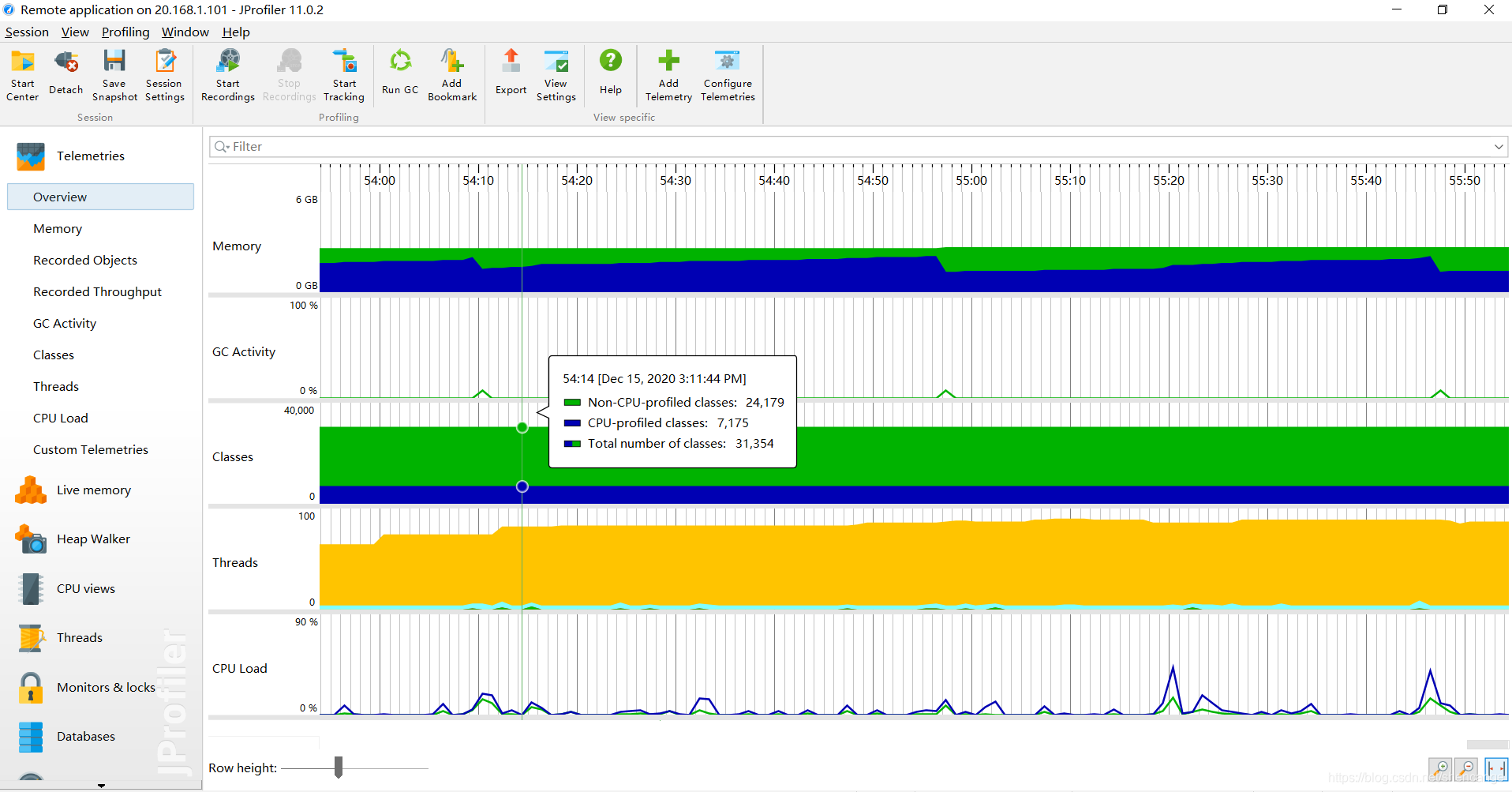Open the Start Center

pyautogui.click(x=22, y=75)
